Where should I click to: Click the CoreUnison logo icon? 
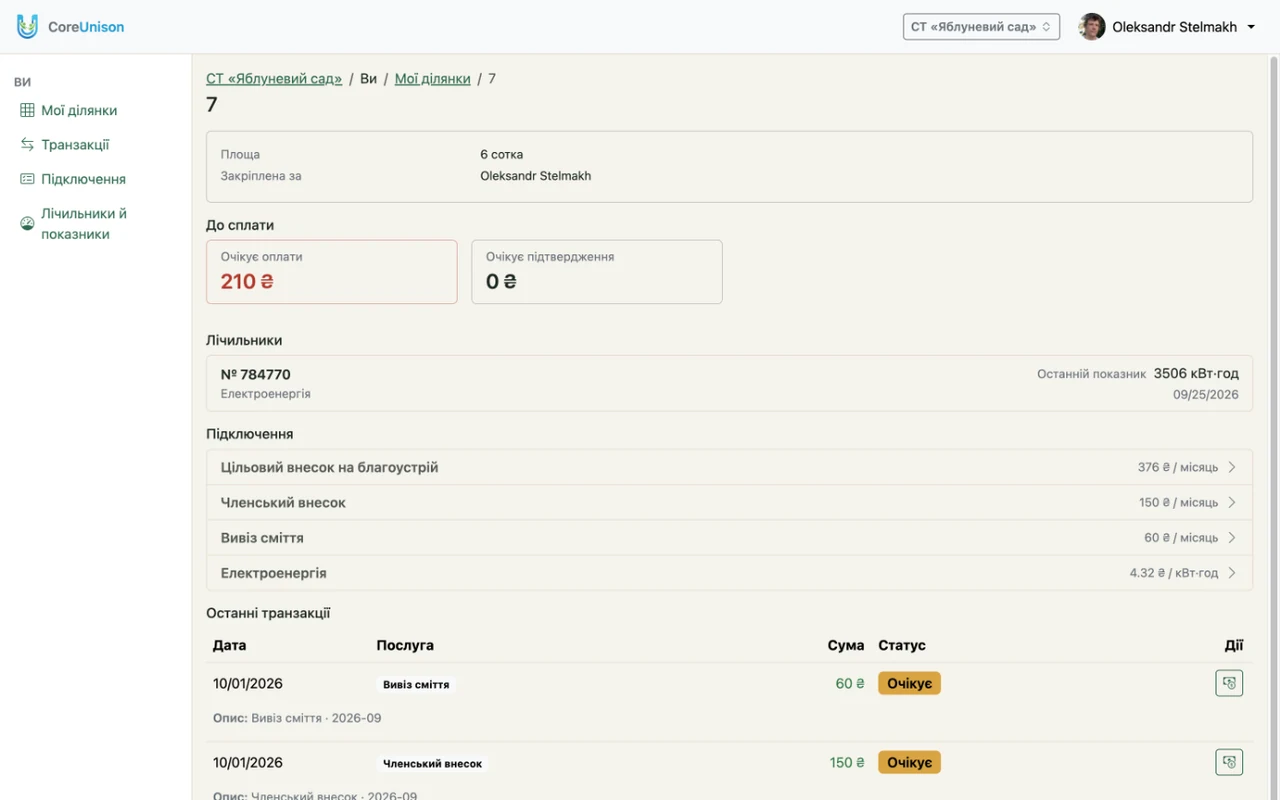click(27, 27)
